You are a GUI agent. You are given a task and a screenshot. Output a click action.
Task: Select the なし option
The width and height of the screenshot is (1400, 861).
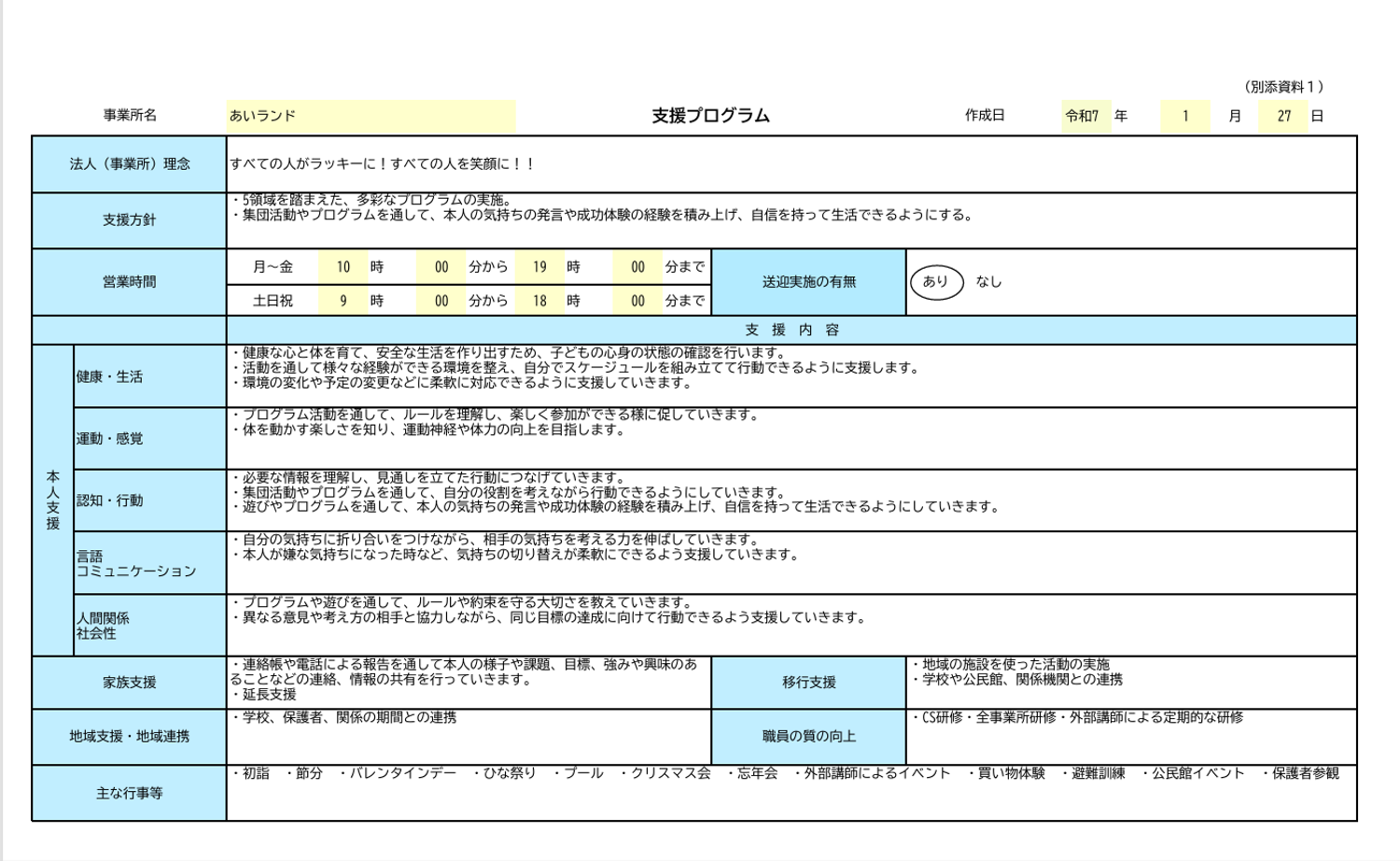point(988,281)
